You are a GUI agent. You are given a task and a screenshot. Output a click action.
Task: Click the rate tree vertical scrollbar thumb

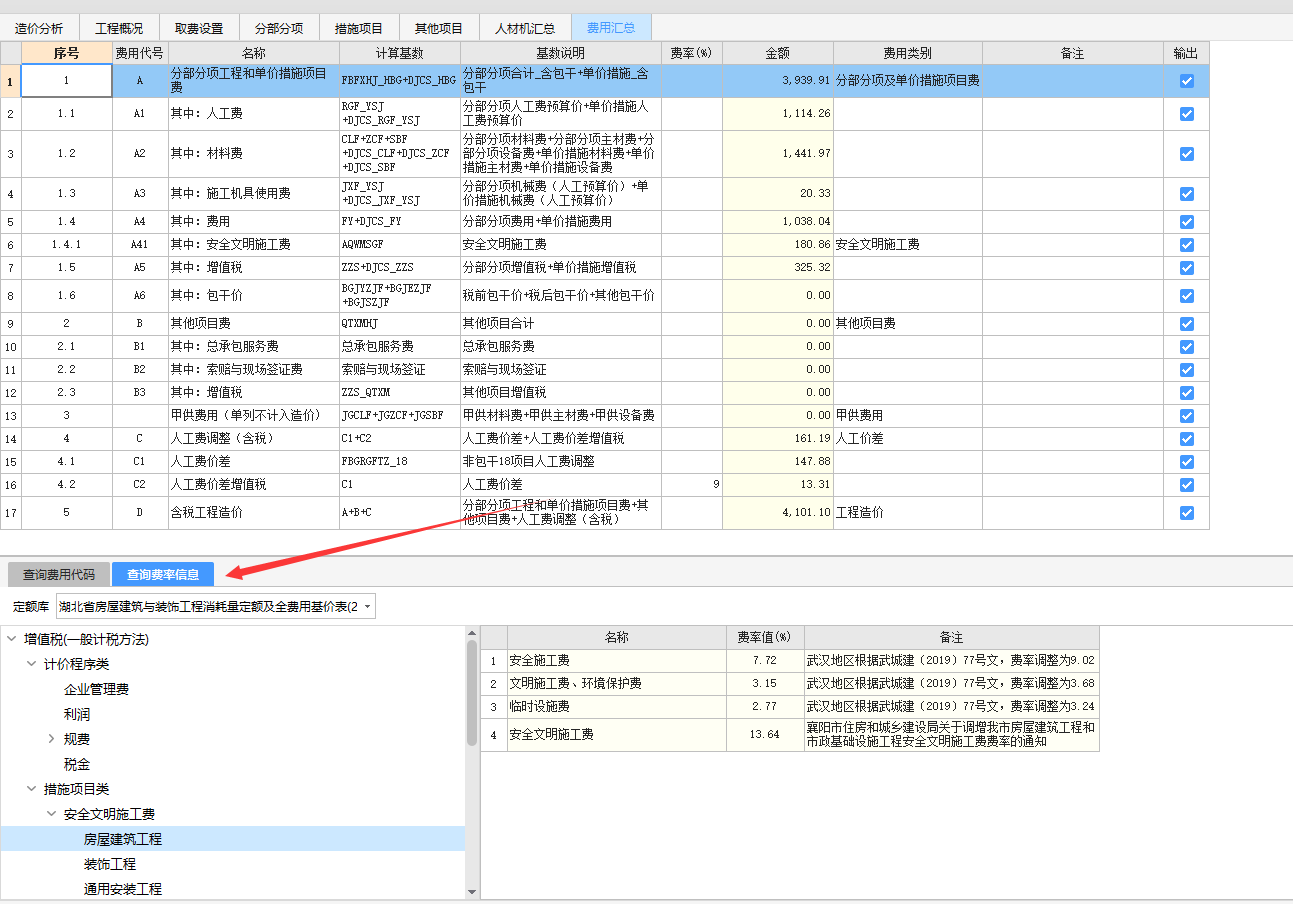[472, 692]
